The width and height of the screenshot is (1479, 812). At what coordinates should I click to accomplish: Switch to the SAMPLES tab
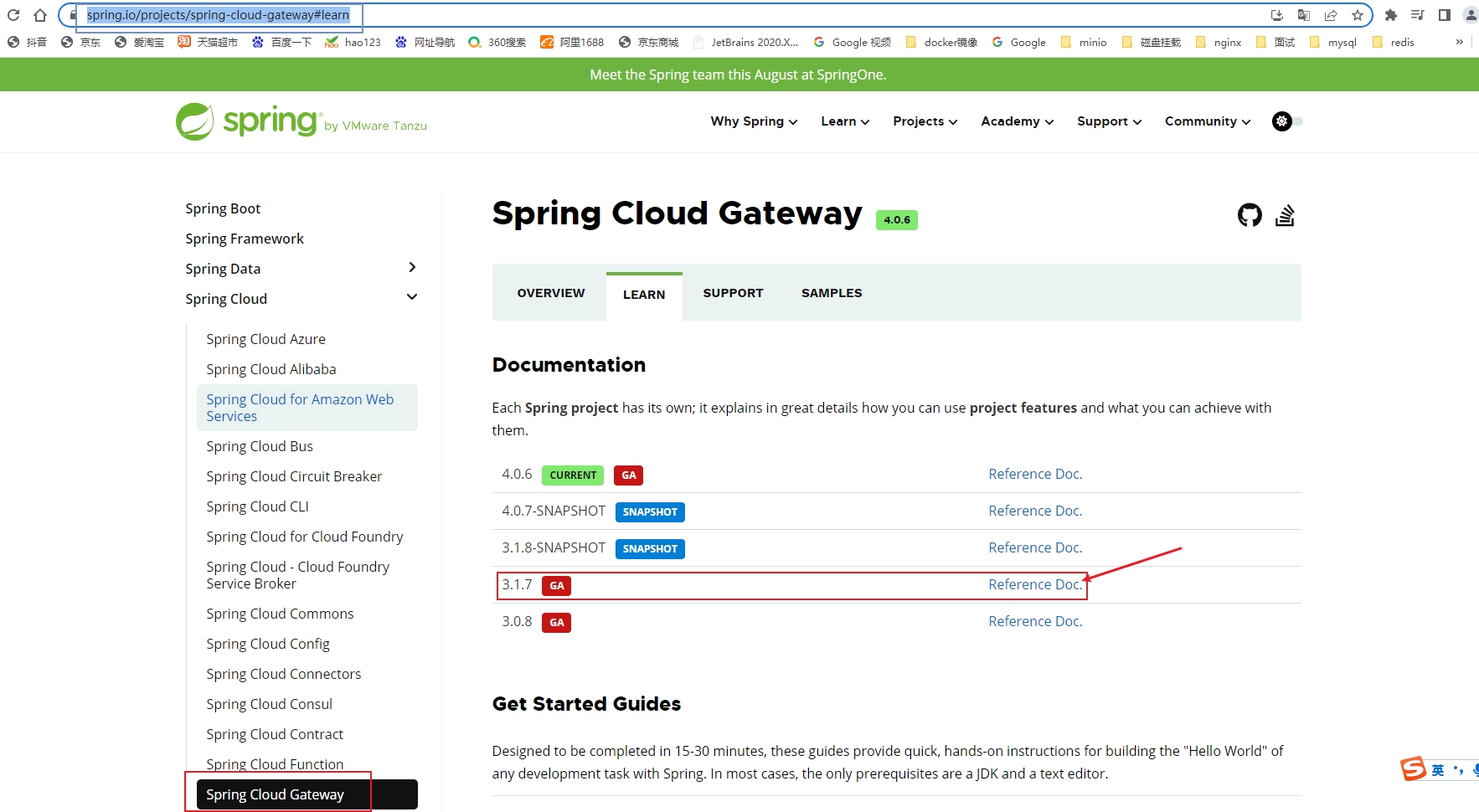(x=832, y=293)
